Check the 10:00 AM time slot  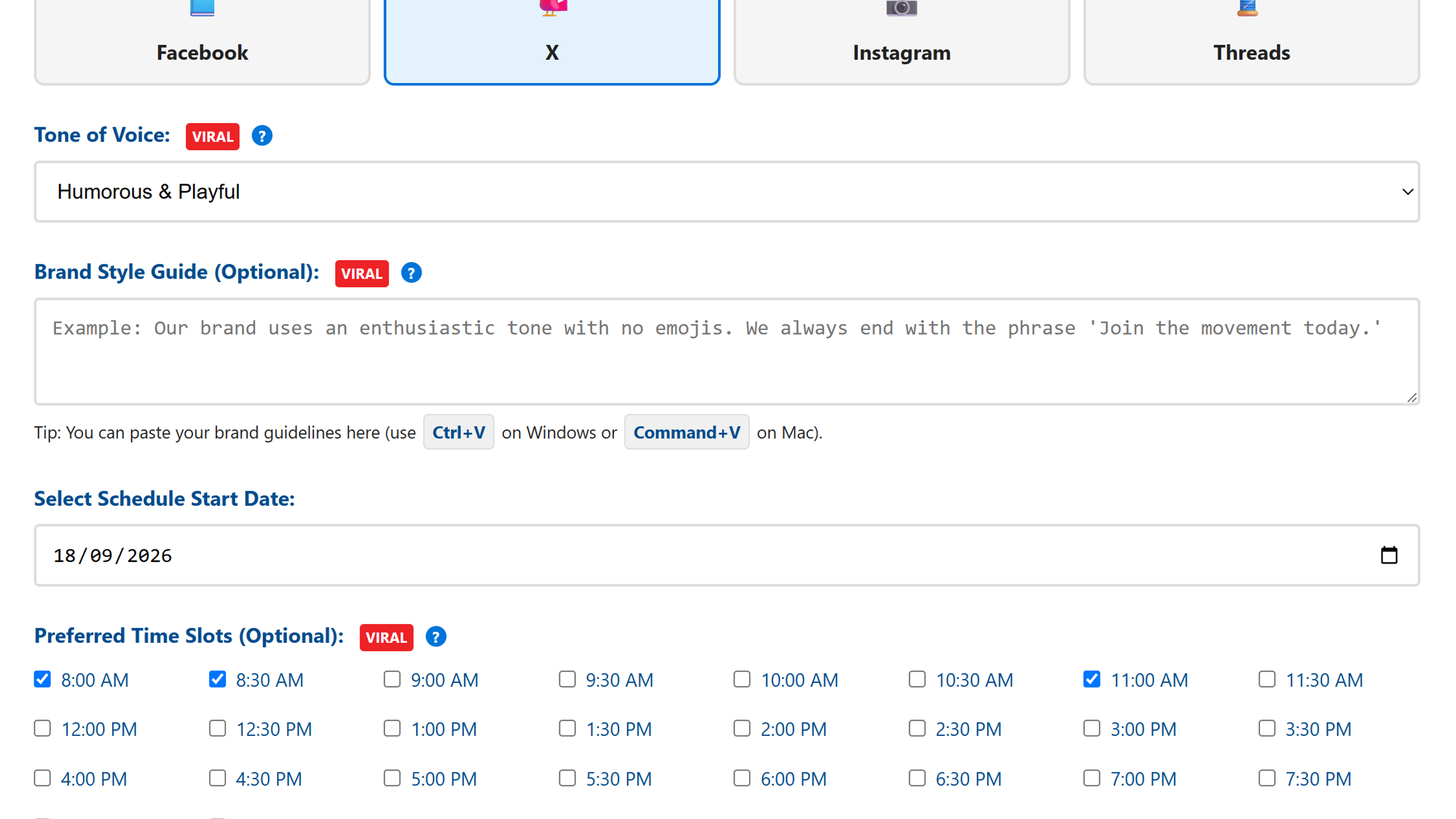point(742,680)
